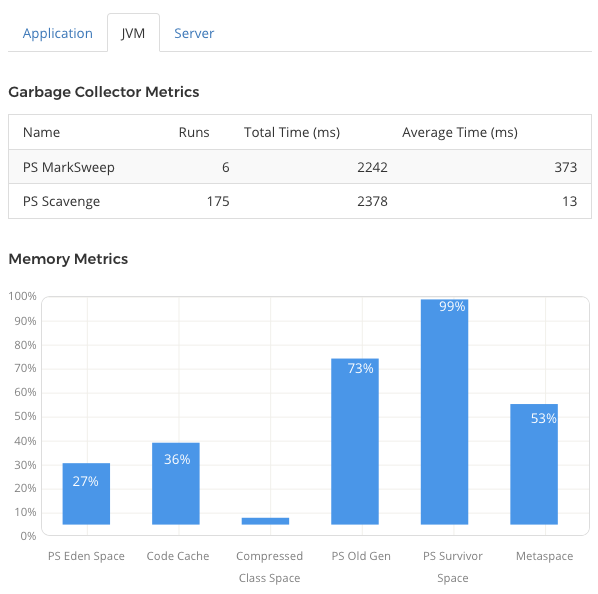Click the Code Cache 36% bar
Viewport: 598px width, 594px height.
pyautogui.click(x=176, y=483)
